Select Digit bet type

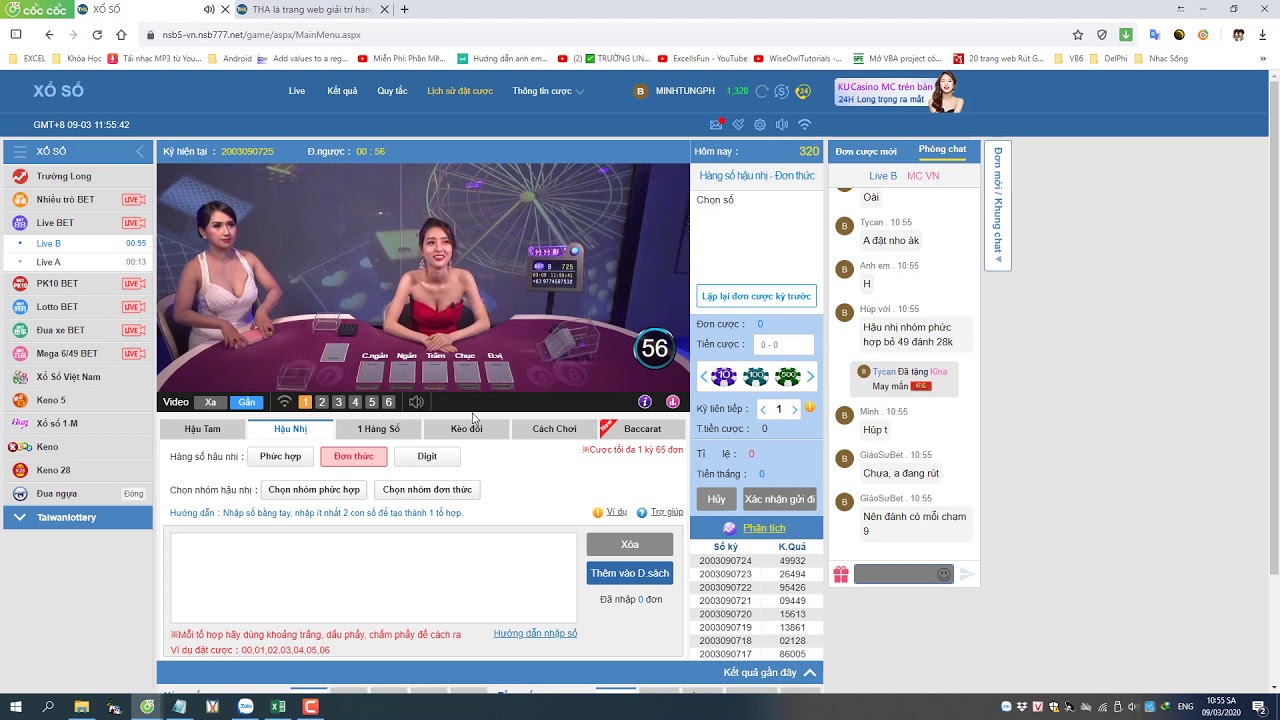click(x=427, y=456)
